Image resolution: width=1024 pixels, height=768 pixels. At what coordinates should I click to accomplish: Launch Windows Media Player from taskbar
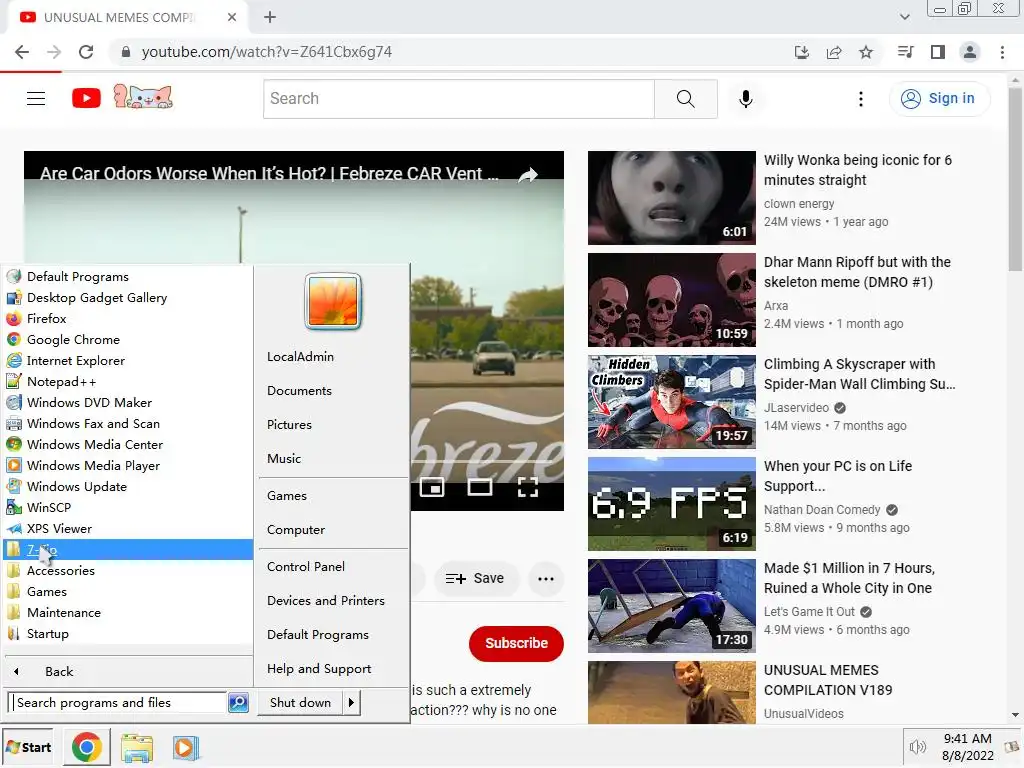[185, 747]
